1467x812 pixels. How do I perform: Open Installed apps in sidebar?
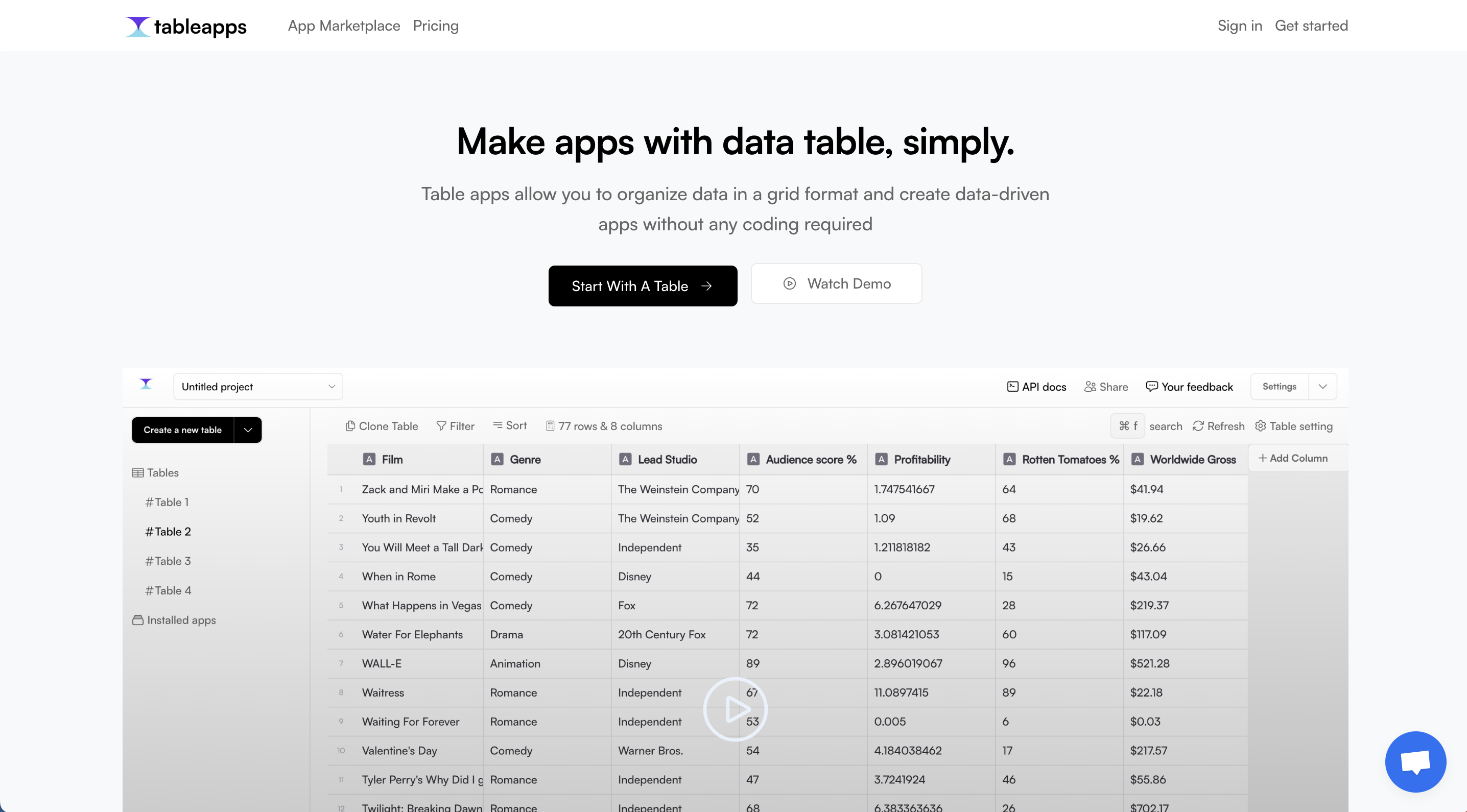tap(174, 620)
